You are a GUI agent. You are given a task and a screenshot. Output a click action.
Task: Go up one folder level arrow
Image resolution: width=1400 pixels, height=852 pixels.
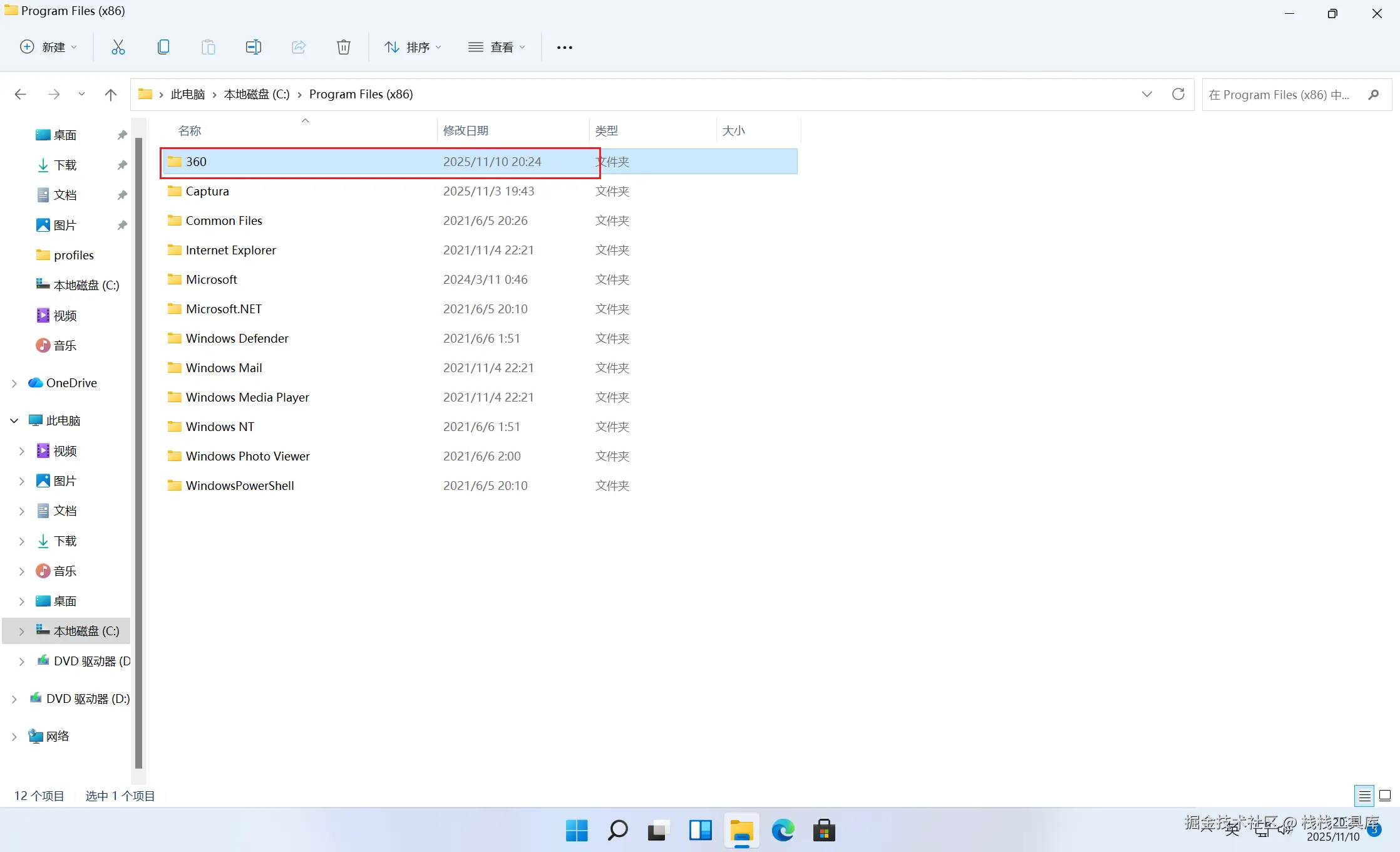(111, 95)
